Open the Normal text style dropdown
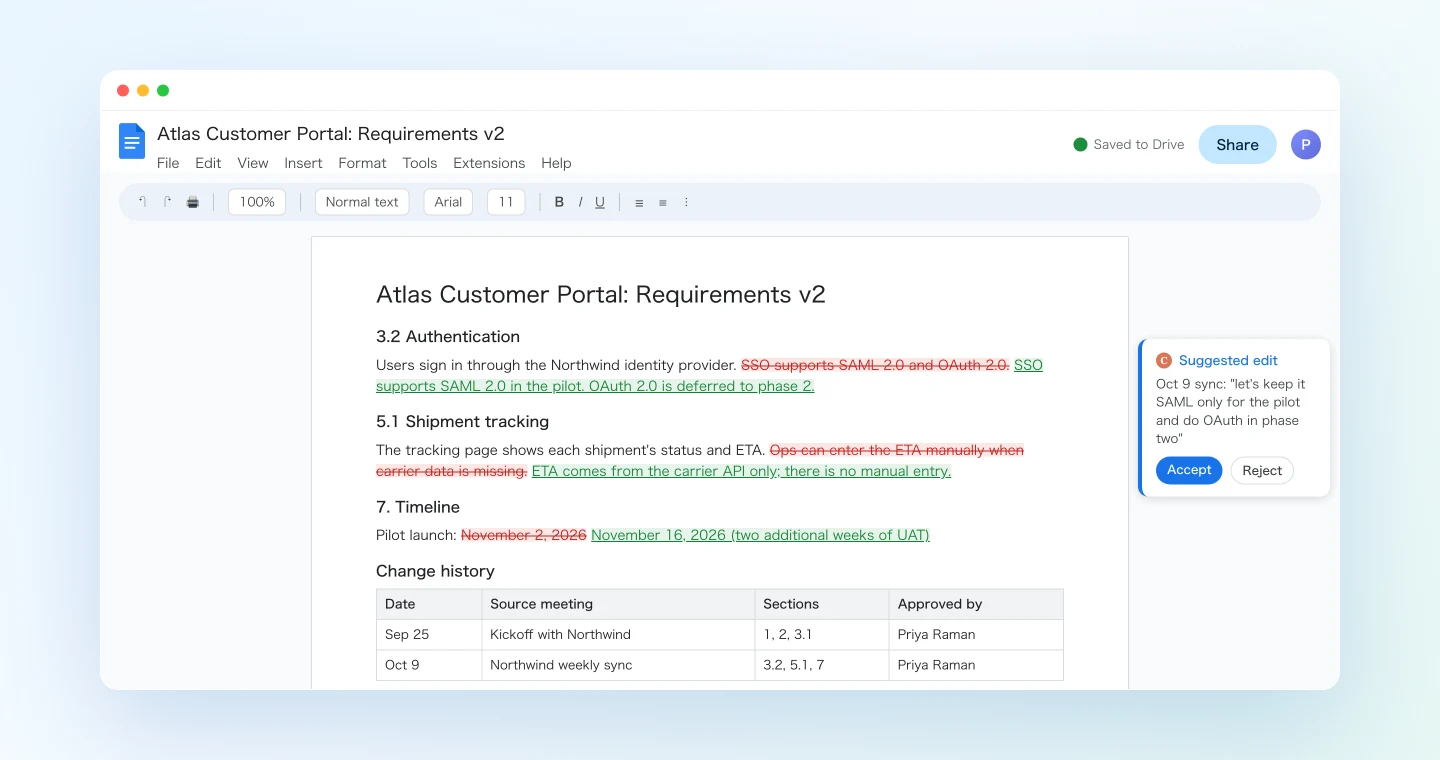 point(362,202)
